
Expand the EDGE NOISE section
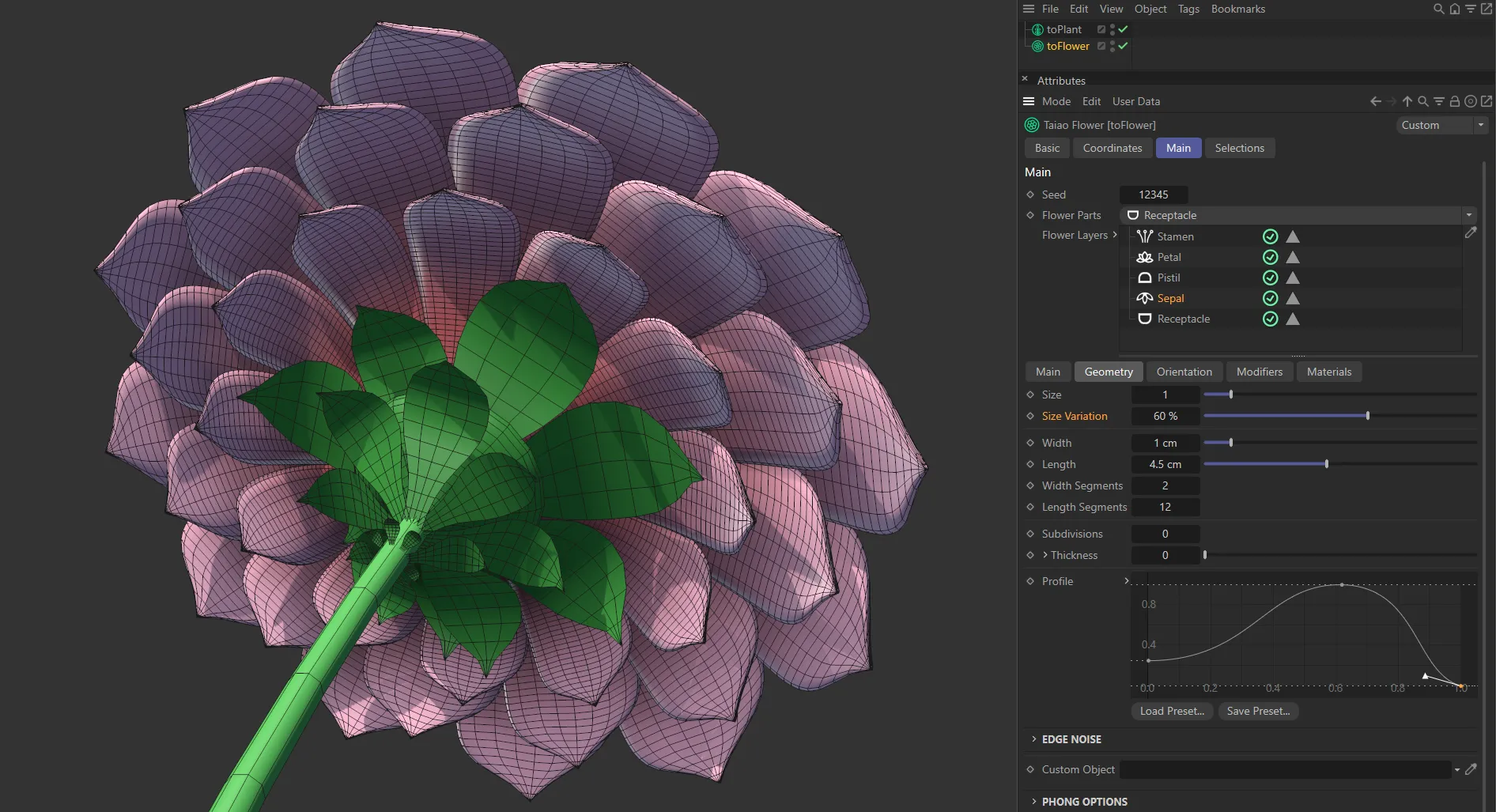tap(1034, 739)
